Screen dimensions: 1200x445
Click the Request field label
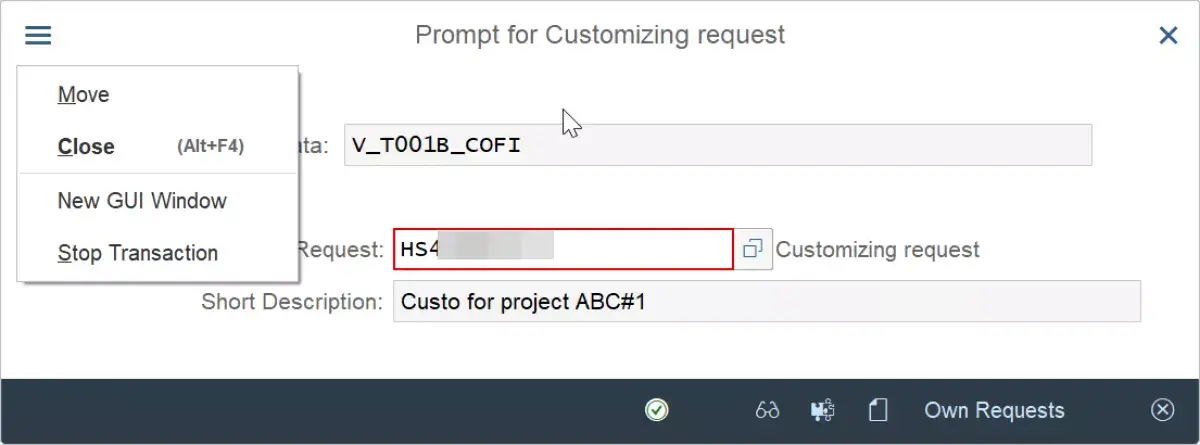(x=340, y=249)
